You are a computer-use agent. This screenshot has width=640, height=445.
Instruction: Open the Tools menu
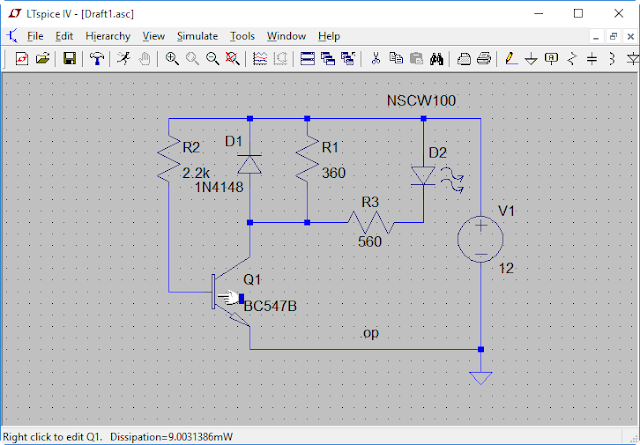pyautogui.click(x=242, y=36)
